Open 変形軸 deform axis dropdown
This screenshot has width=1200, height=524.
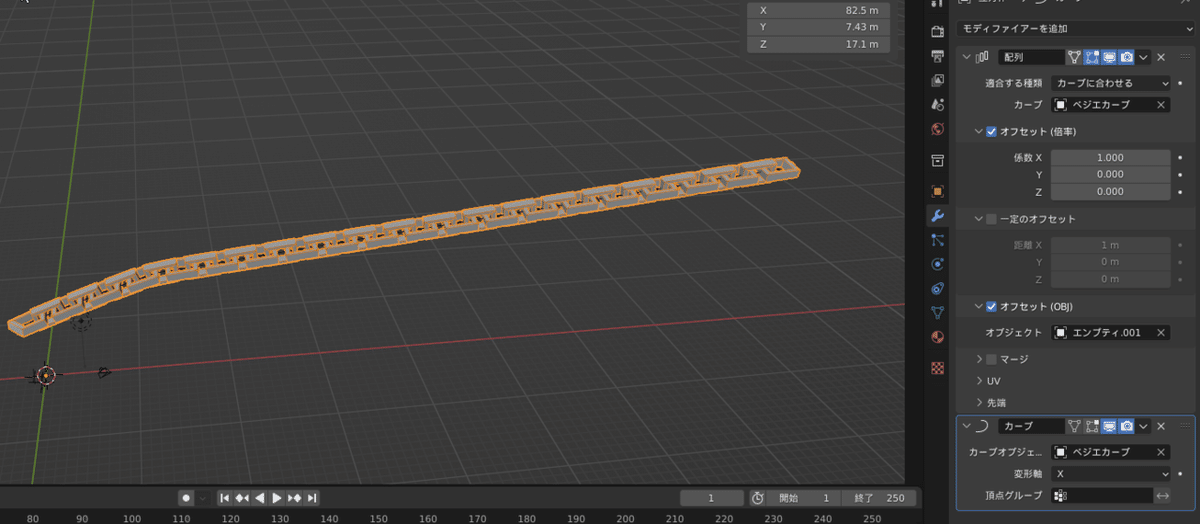(x=1110, y=474)
